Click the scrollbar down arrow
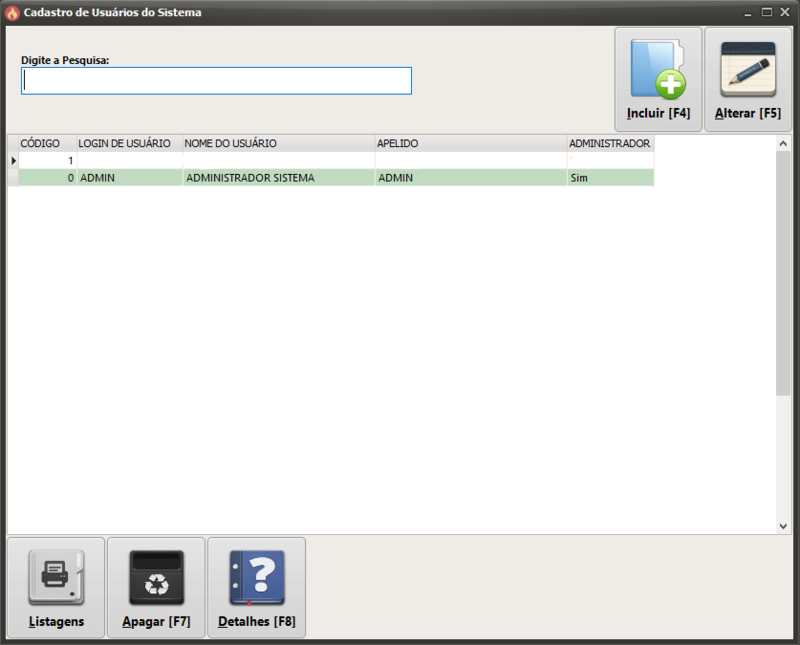 click(783, 526)
